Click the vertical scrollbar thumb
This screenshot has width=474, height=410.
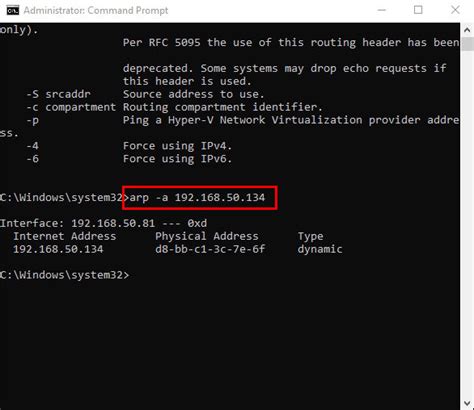click(467, 44)
